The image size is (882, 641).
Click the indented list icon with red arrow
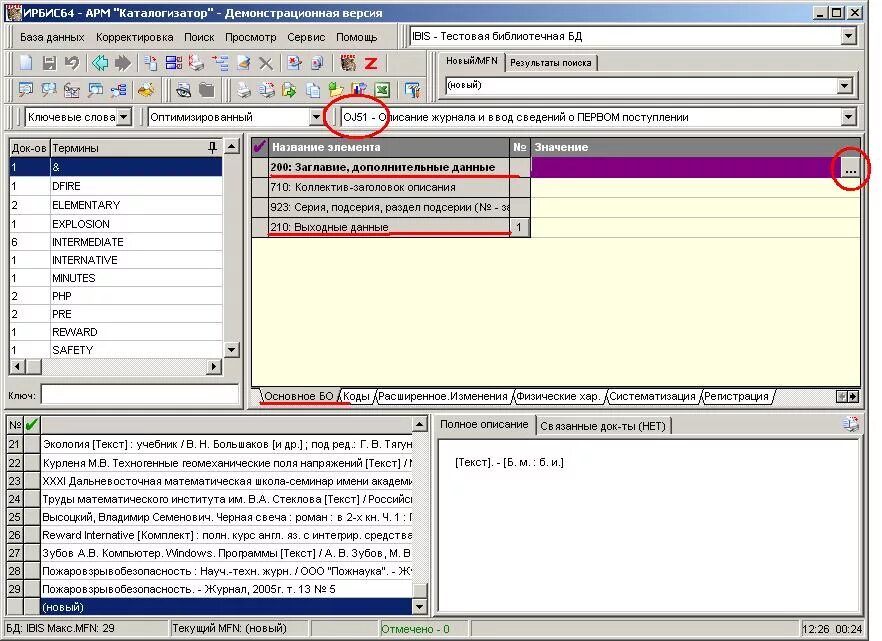click(x=220, y=63)
